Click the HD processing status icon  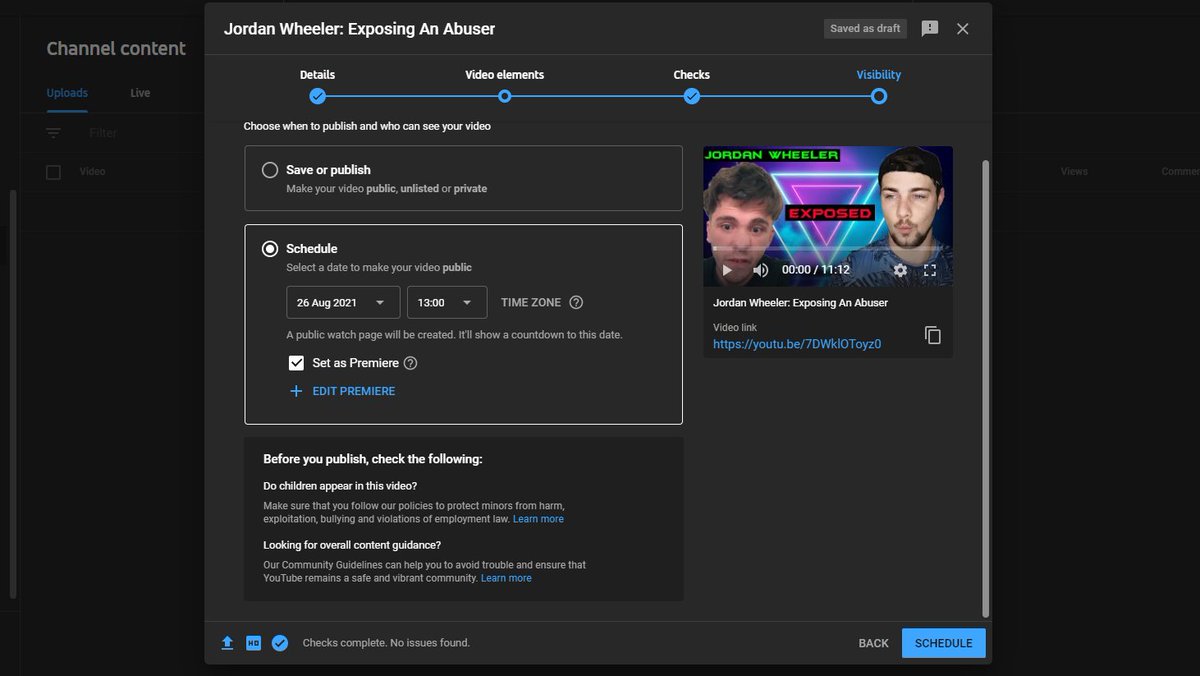254,643
